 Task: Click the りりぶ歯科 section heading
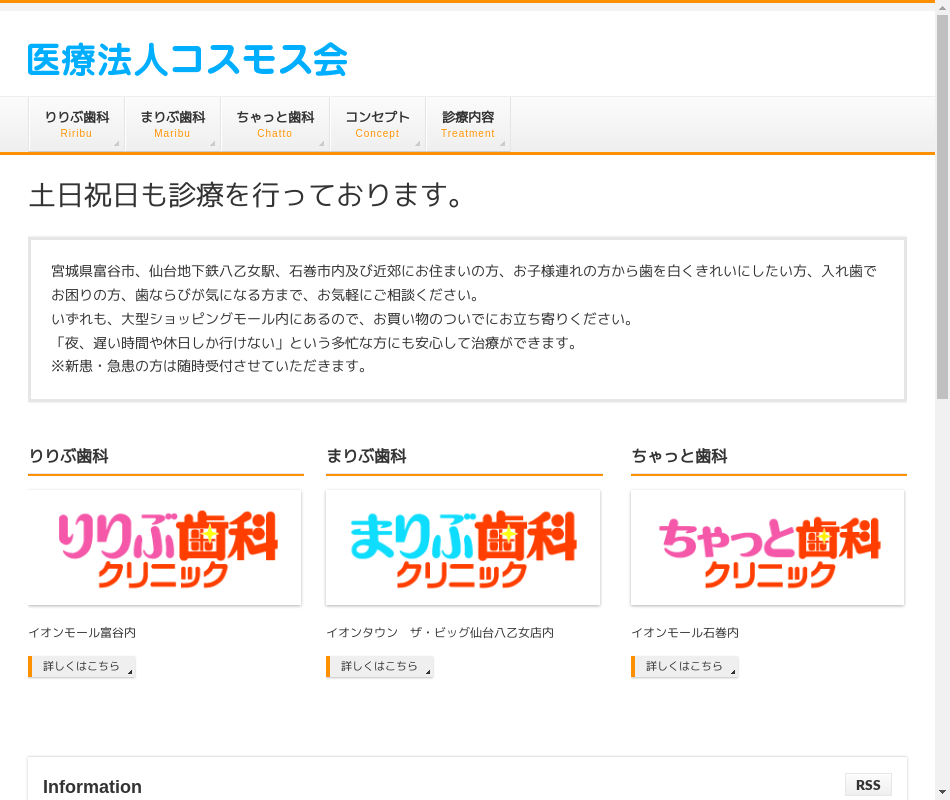click(68, 456)
